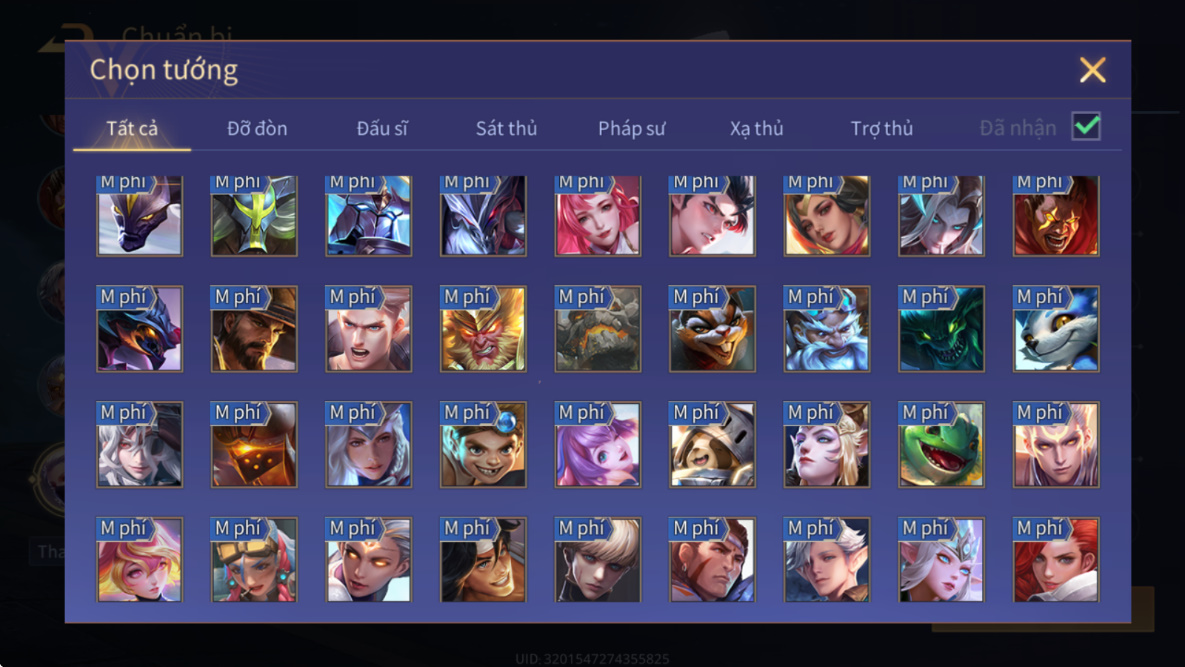Show Pháp sư heroes tab
This screenshot has width=1185, height=667.
632,128
